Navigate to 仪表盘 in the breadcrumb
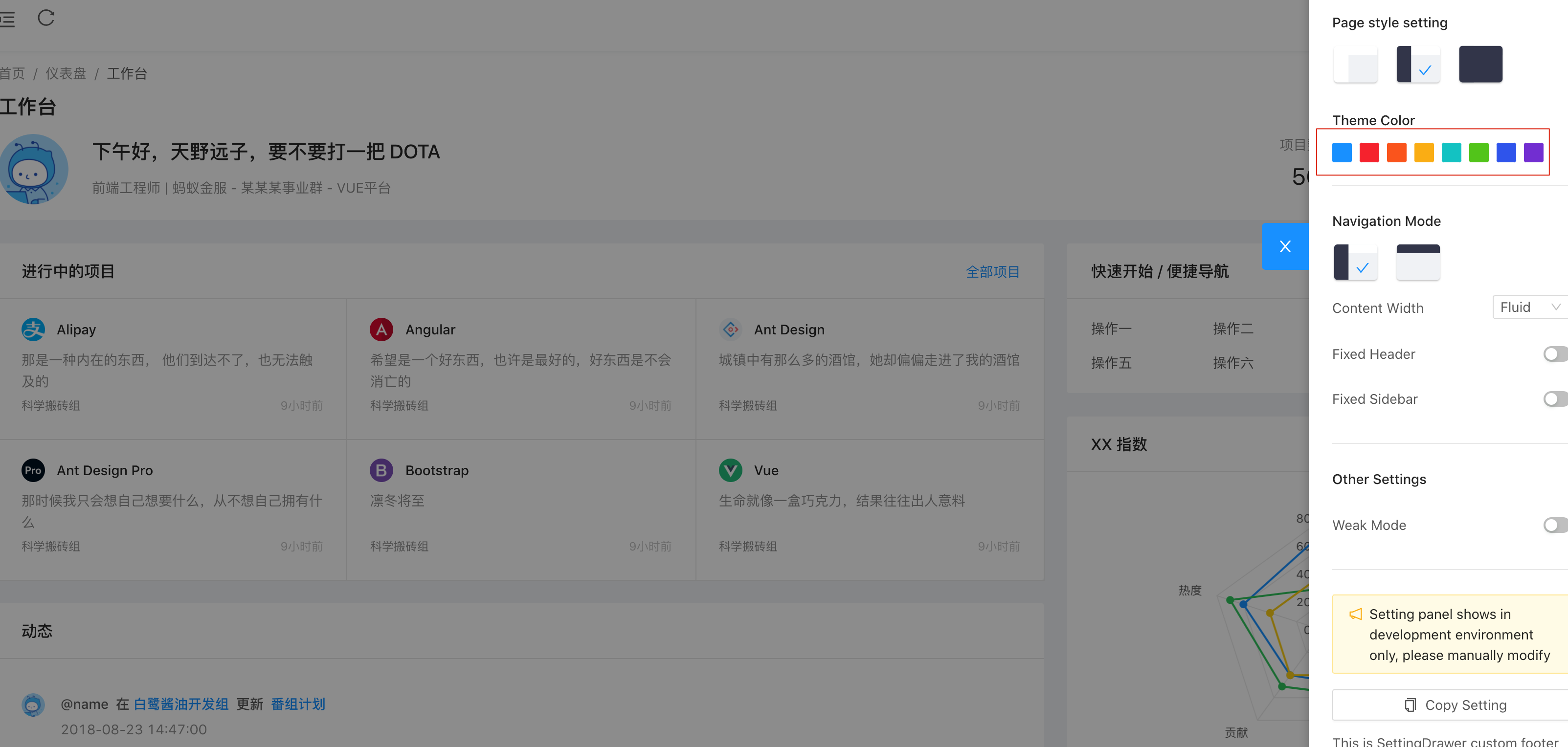 click(66, 73)
